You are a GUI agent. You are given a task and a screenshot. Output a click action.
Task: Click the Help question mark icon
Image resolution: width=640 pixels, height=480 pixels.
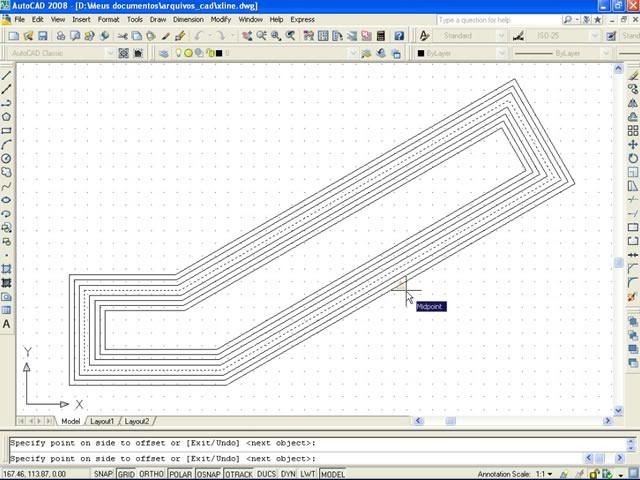(x=399, y=36)
